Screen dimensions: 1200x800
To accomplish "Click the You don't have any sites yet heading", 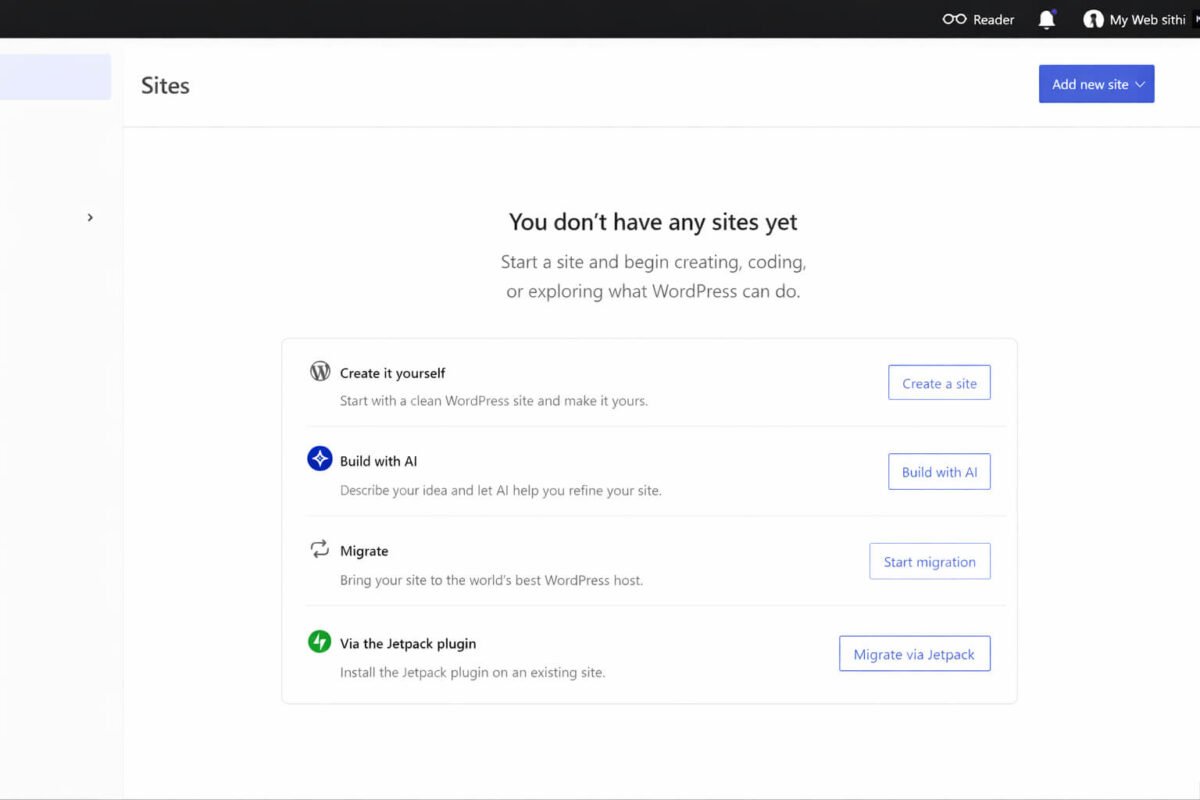I will pyautogui.click(x=653, y=222).
